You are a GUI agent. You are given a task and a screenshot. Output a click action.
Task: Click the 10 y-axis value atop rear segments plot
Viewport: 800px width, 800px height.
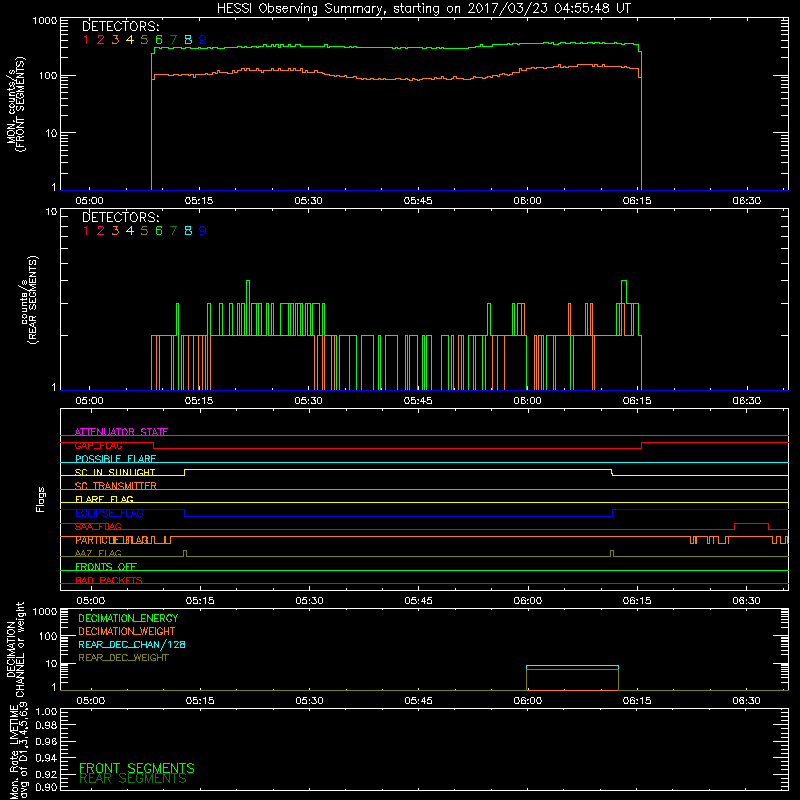(52, 211)
